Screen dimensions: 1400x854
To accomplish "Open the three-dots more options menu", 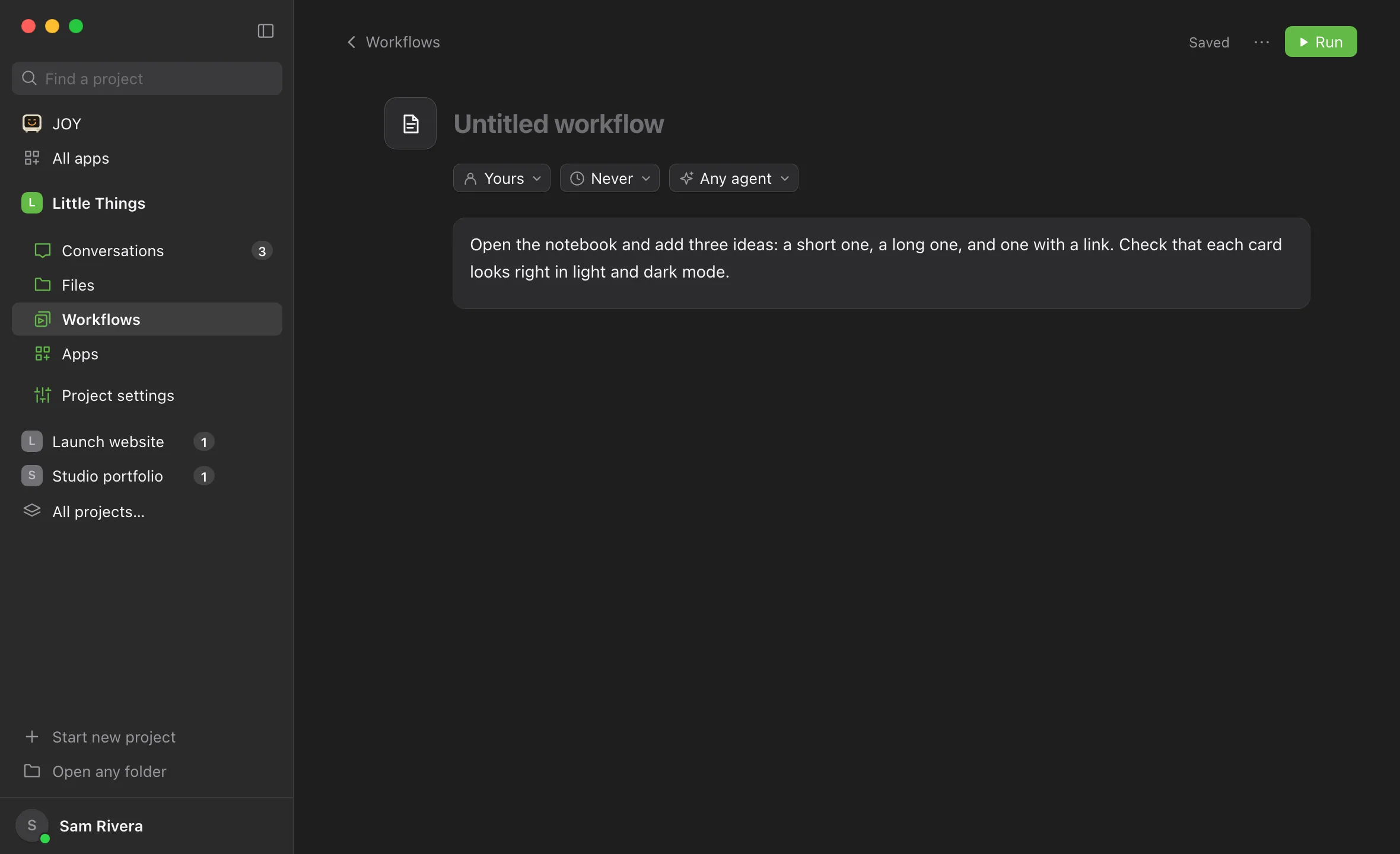I will pyautogui.click(x=1262, y=42).
